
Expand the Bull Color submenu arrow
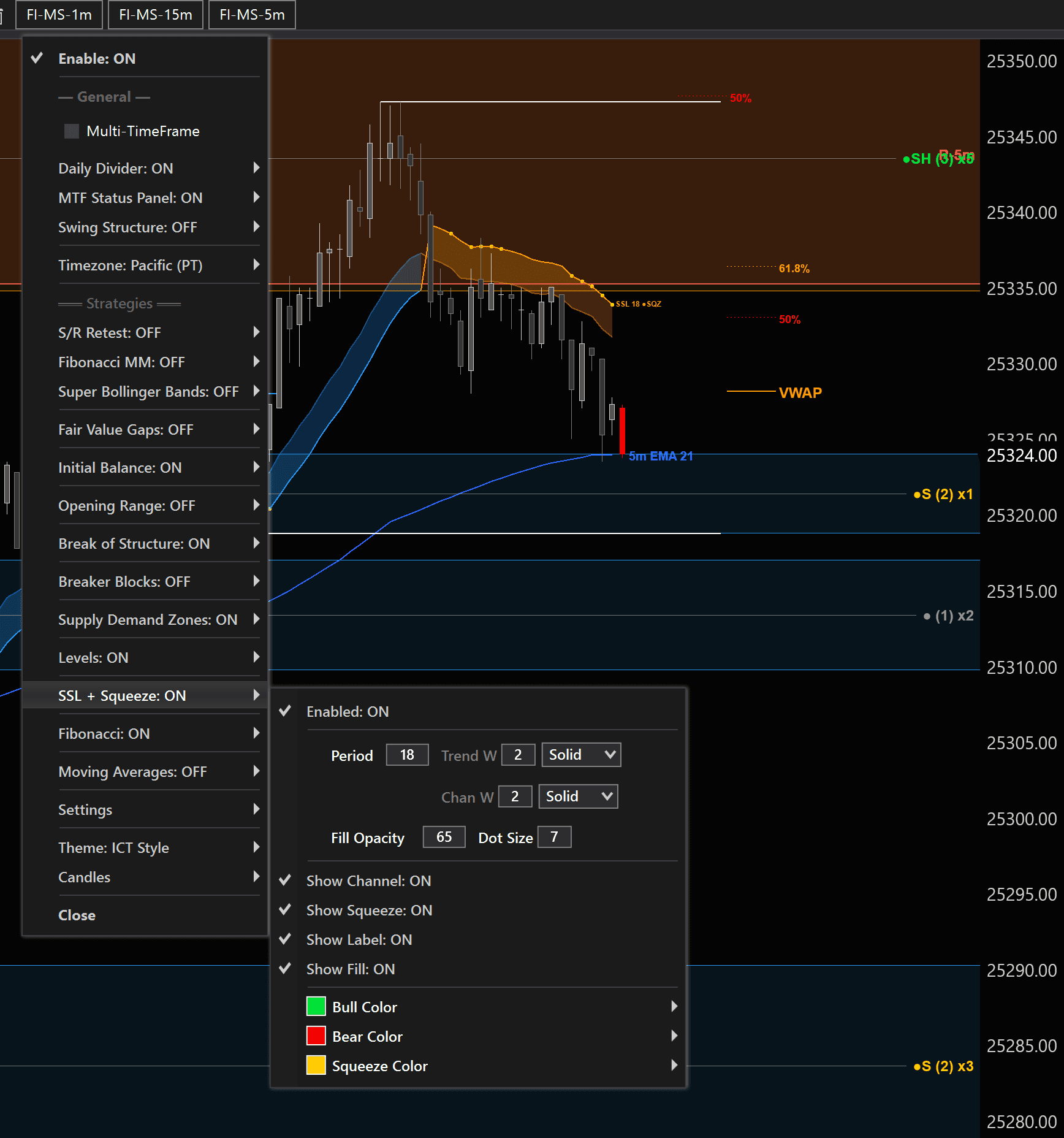(674, 1007)
